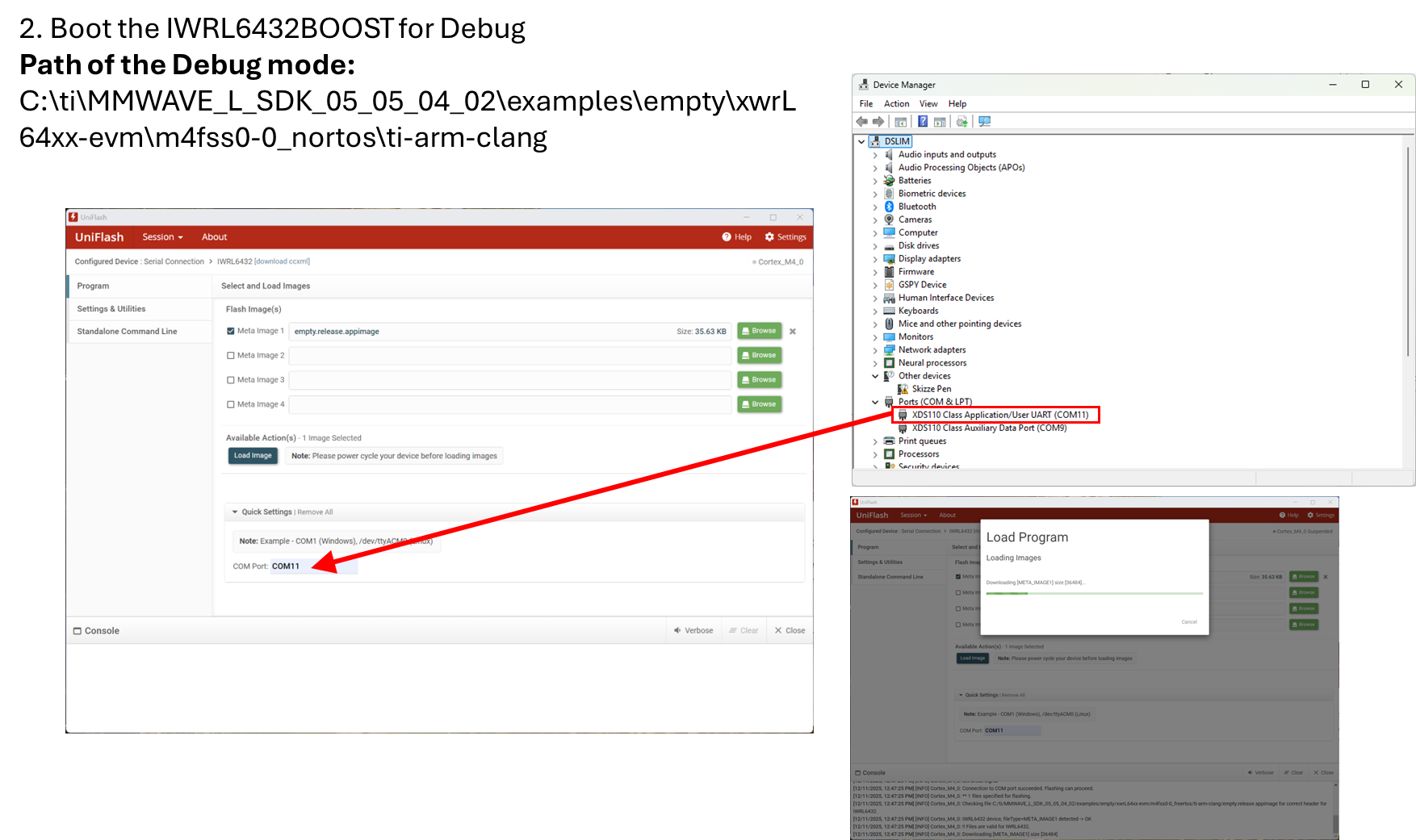The width and height of the screenshot is (1416, 840).
Task: Click the Device Manager vertical scrollbar
Action: pyautogui.click(x=1407, y=252)
